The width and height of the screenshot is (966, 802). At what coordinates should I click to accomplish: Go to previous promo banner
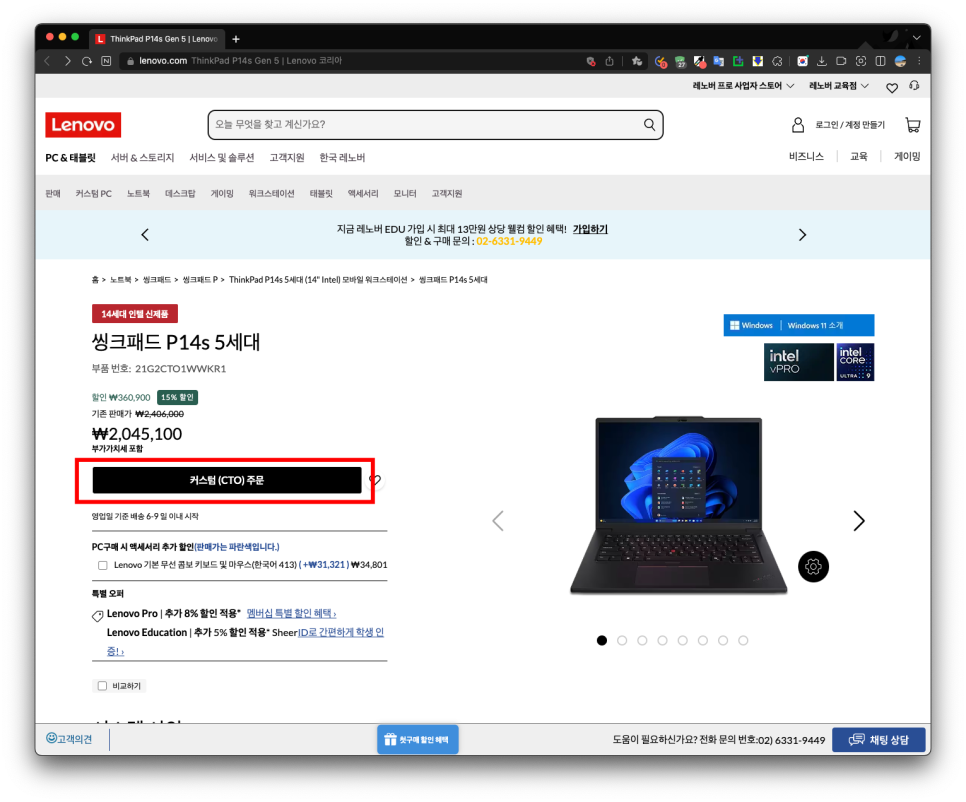pos(145,235)
